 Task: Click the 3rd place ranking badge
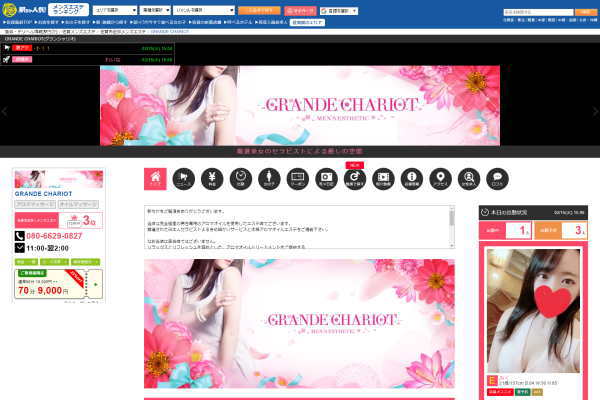tap(81, 220)
